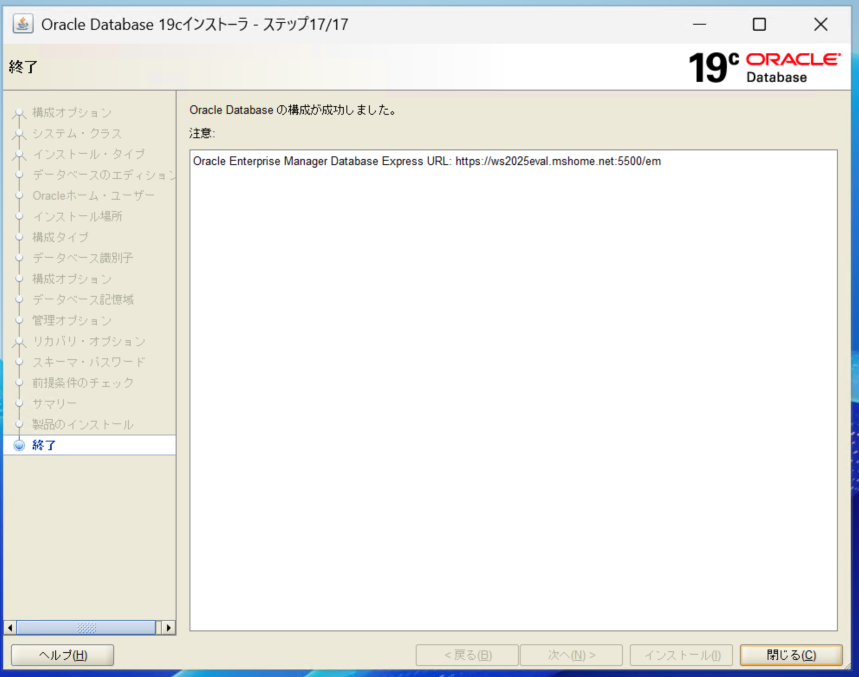
Task: Click the globe icon beside 終了 step
Action: point(18,444)
